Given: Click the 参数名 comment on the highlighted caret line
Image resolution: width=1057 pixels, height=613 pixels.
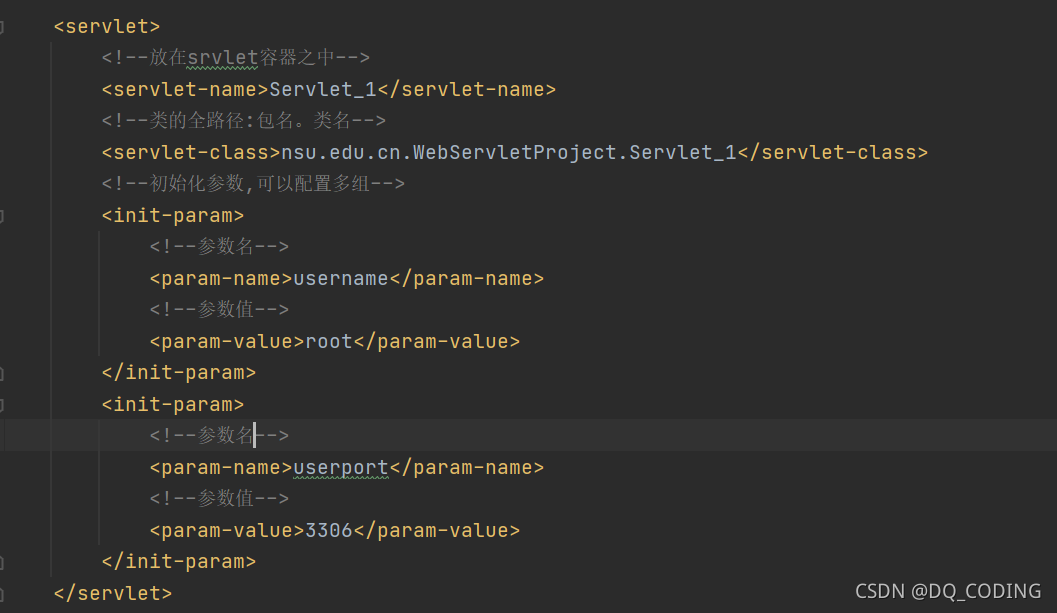Looking at the screenshot, I should pos(219,435).
